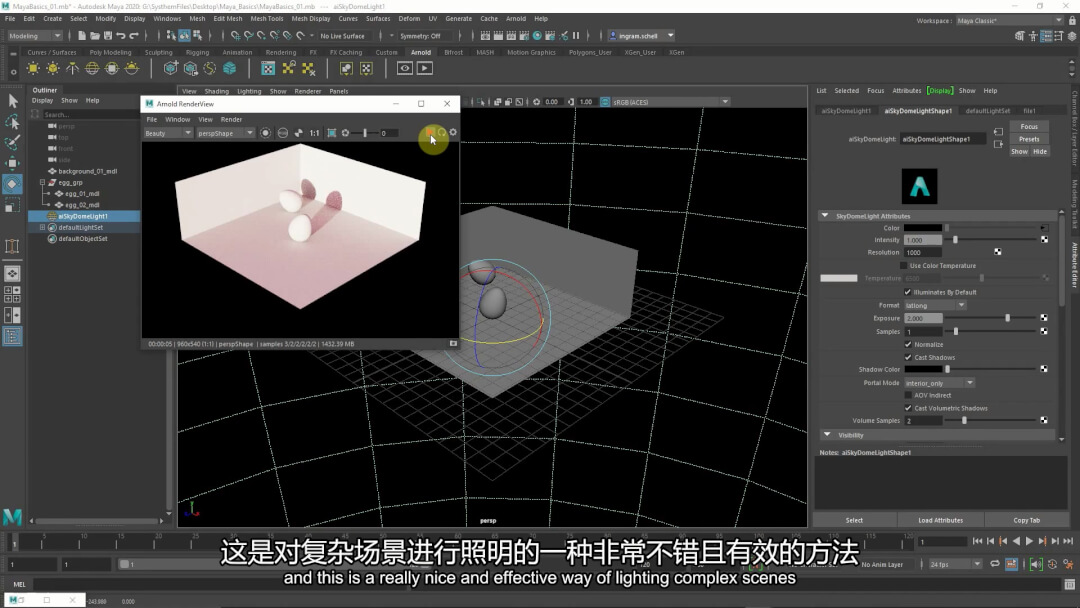Screen dimensions: 1080x608
Task: Click the Shadow Color swatch
Action: pos(923,370)
